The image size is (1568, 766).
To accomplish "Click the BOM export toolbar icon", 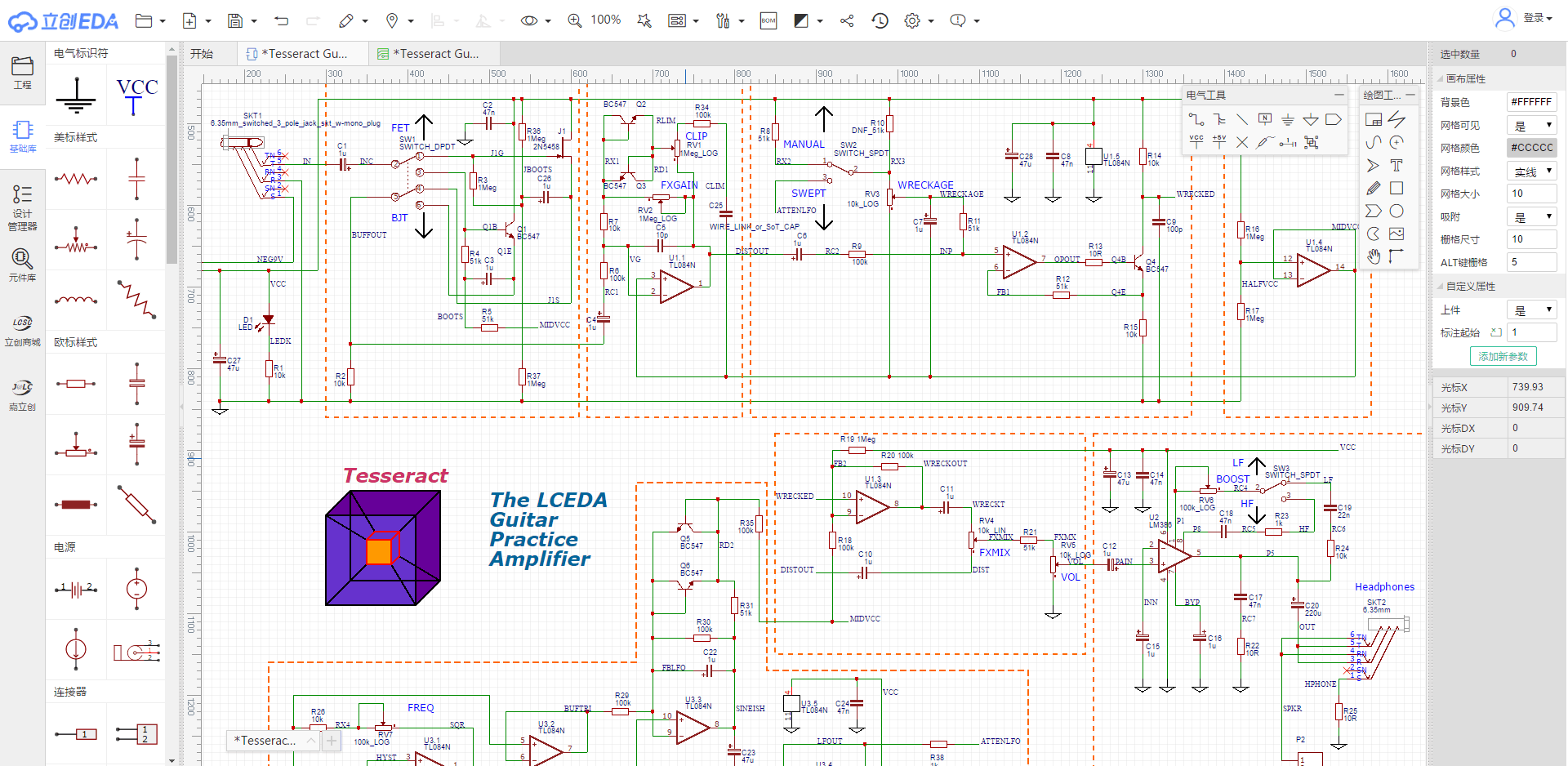I will [x=768, y=20].
